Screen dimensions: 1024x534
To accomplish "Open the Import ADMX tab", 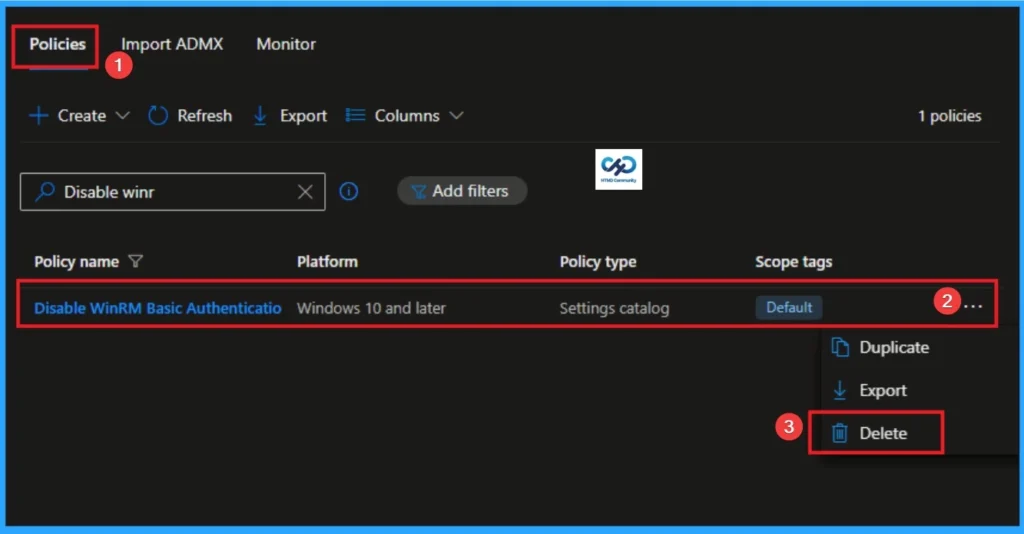I will [x=172, y=44].
